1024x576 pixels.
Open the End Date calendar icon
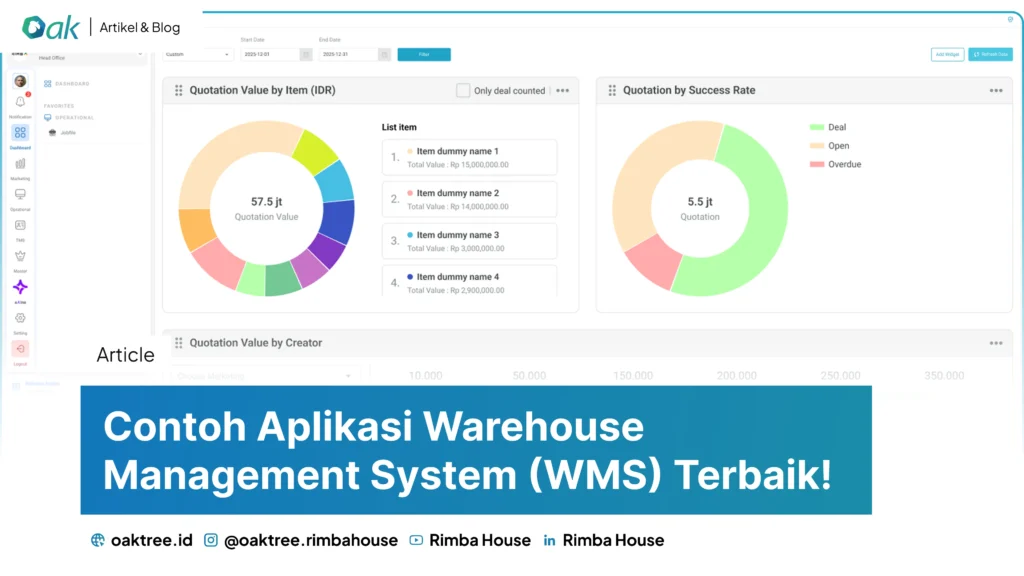pos(384,54)
